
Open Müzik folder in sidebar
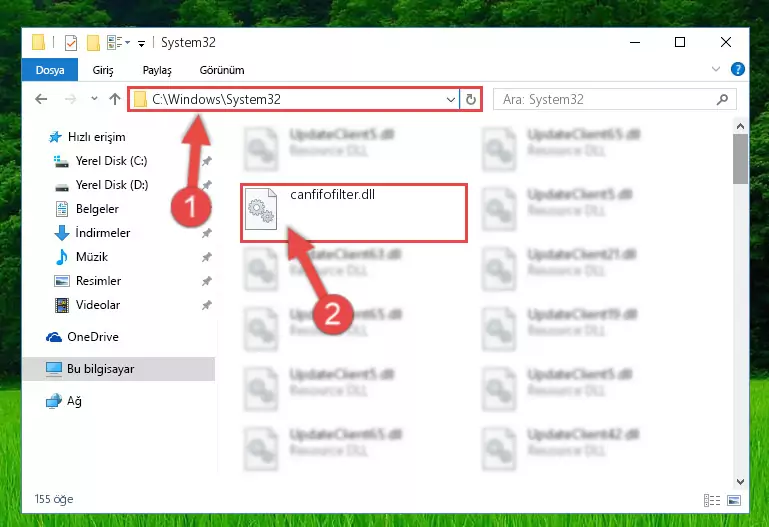(92, 257)
